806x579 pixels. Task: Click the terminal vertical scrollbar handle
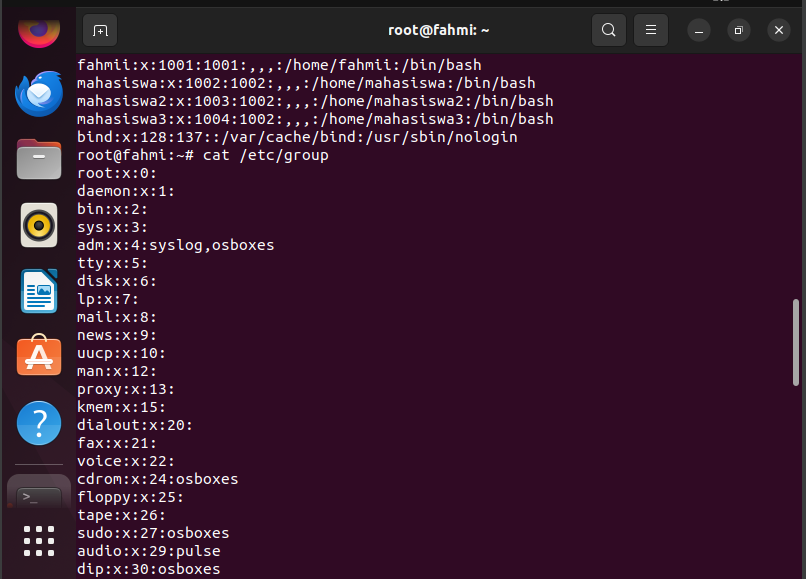(796, 342)
